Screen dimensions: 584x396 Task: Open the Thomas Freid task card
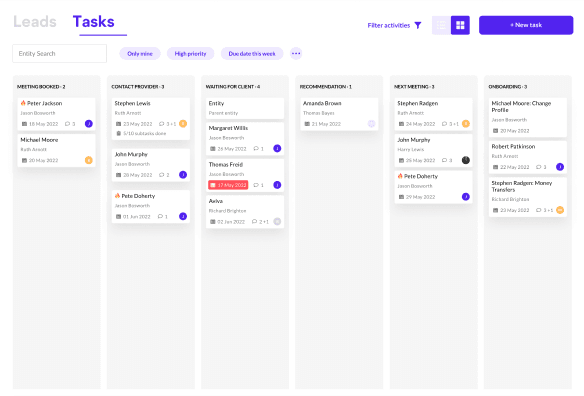[x=245, y=175]
